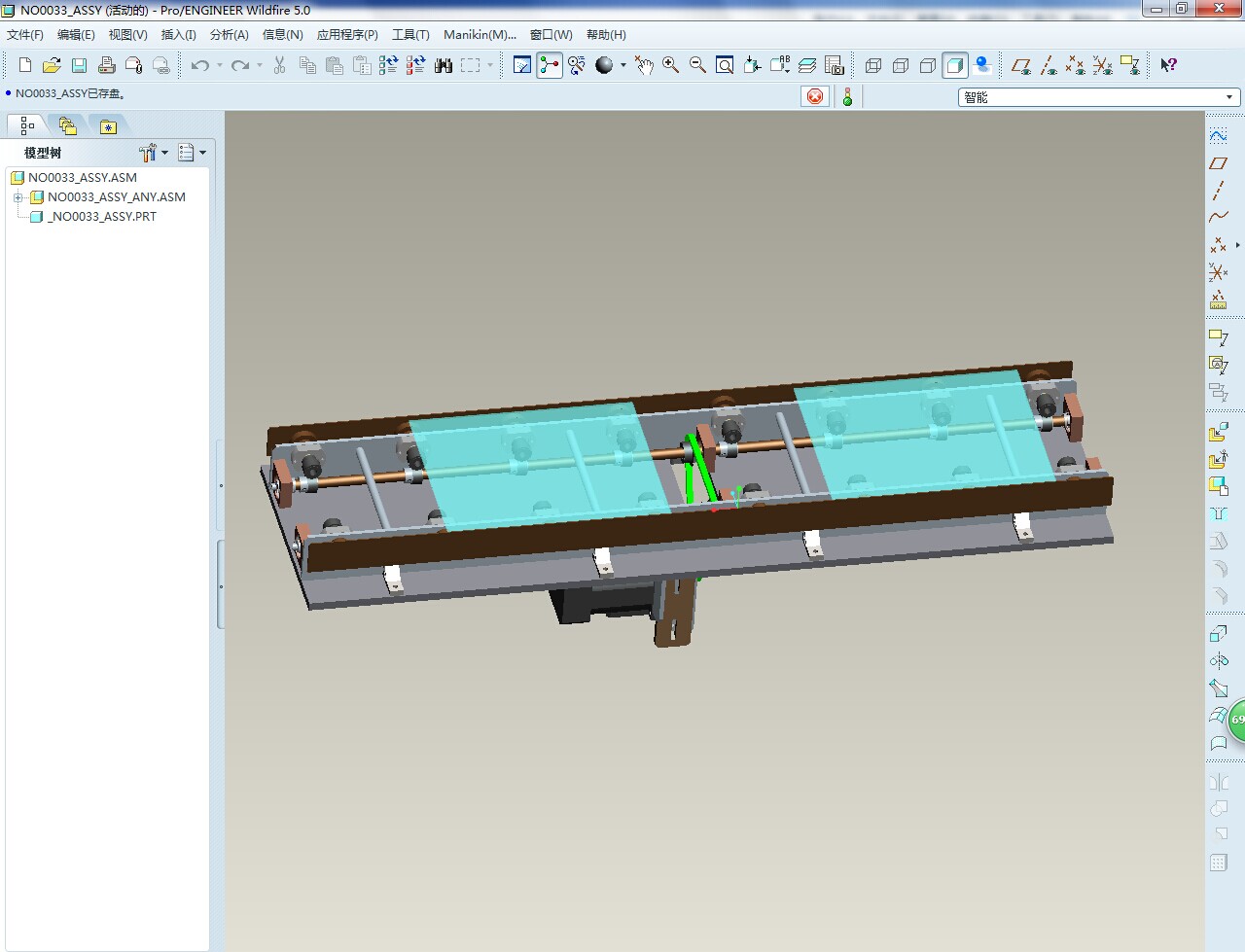This screenshot has height=952, width=1245.
Task: Click the open folder icon
Action: (x=53, y=65)
